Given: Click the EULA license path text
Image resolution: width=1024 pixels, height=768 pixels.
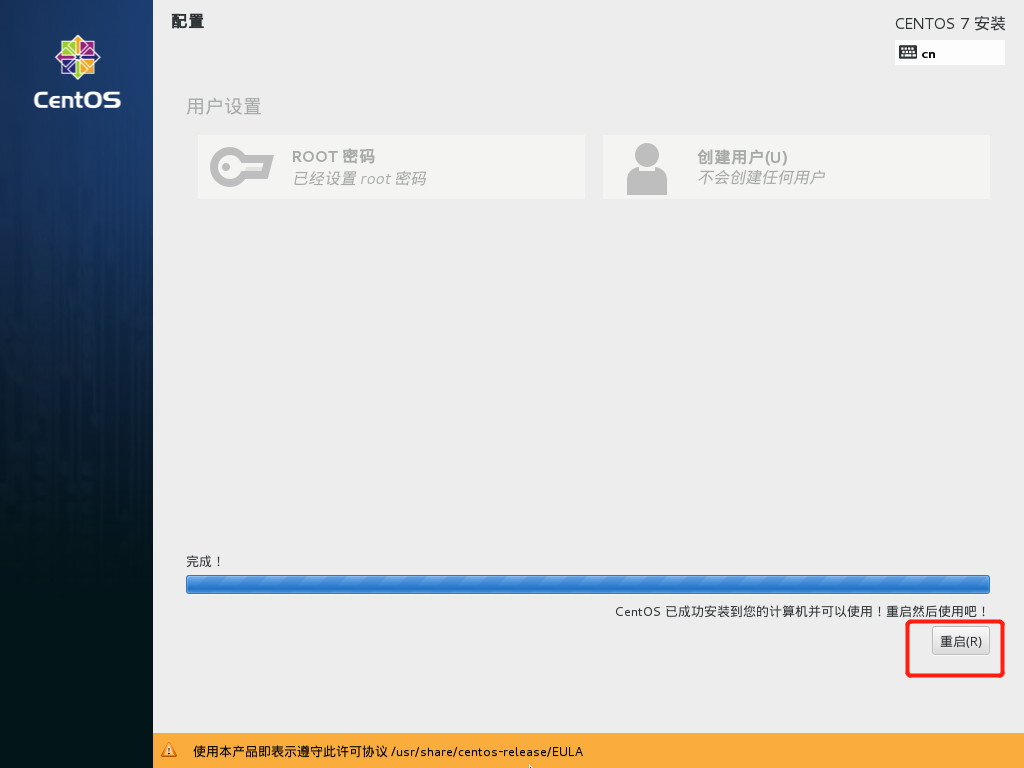Looking at the screenshot, I should (486, 751).
